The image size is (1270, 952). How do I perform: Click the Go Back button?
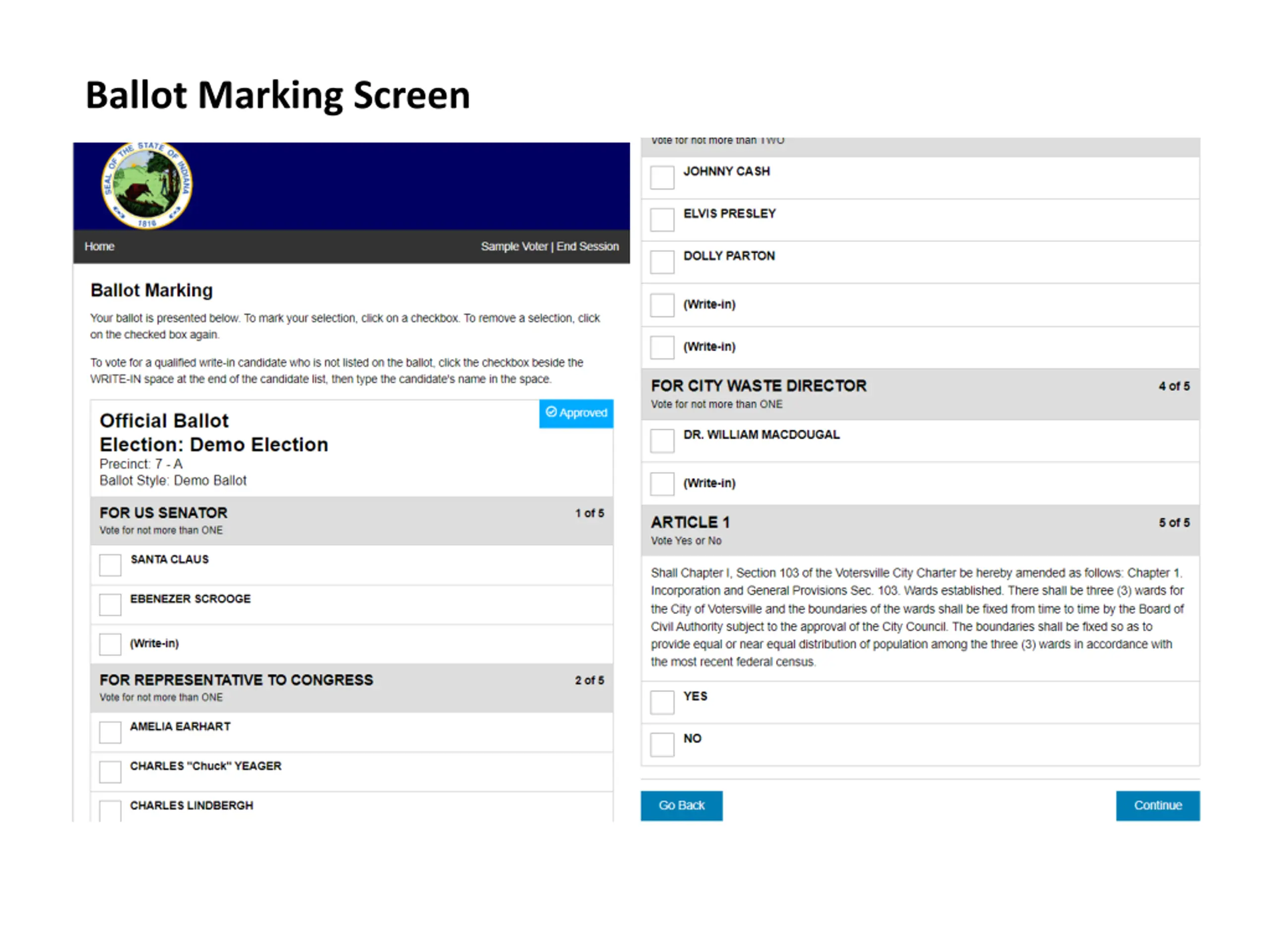click(x=682, y=806)
